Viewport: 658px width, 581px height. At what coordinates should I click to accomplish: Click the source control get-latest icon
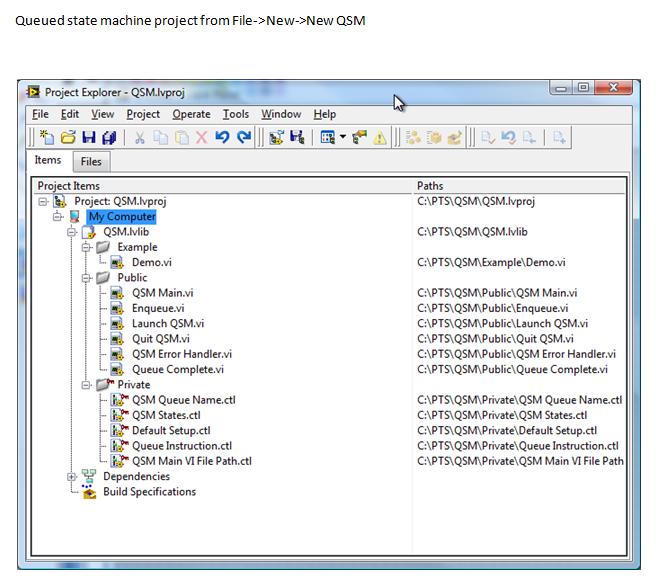click(529, 137)
